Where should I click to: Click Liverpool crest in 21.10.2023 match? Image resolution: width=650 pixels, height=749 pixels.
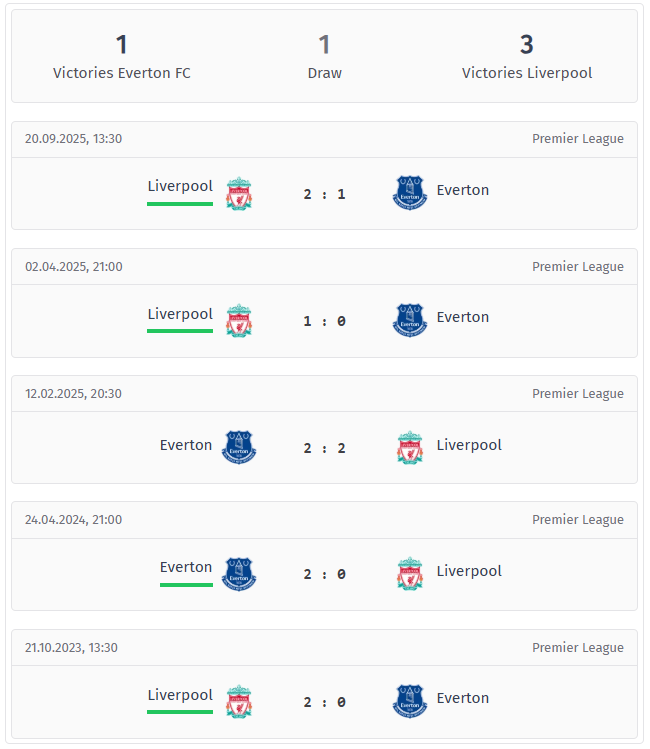pyautogui.click(x=239, y=702)
